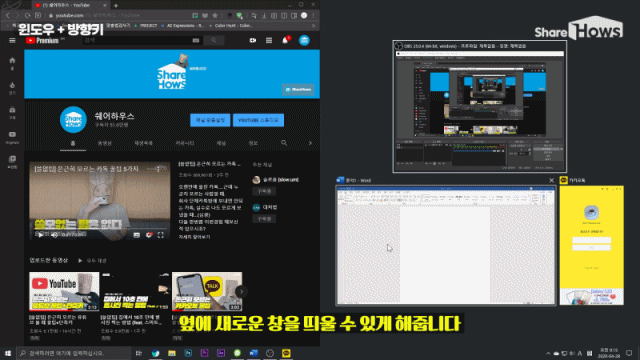Expand more channel tabs with right chevron
640x360 pixels.
tap(310, 143)
